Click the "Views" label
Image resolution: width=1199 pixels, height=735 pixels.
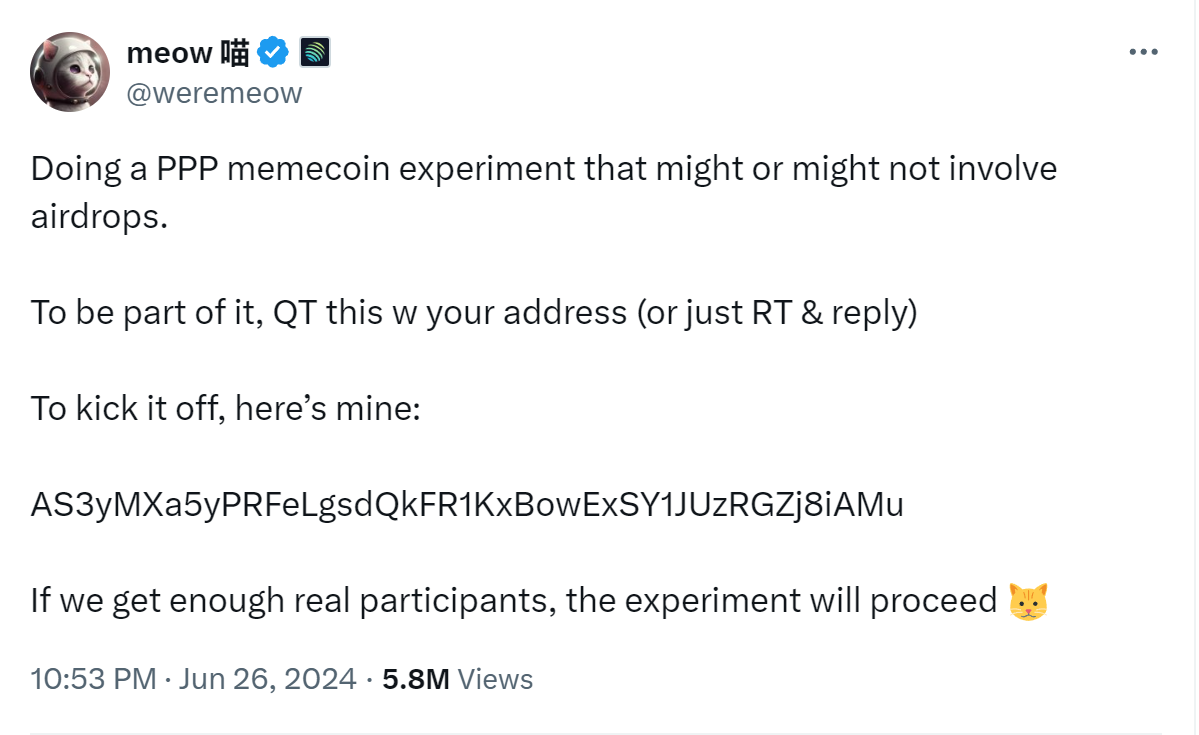click(495, 679)
